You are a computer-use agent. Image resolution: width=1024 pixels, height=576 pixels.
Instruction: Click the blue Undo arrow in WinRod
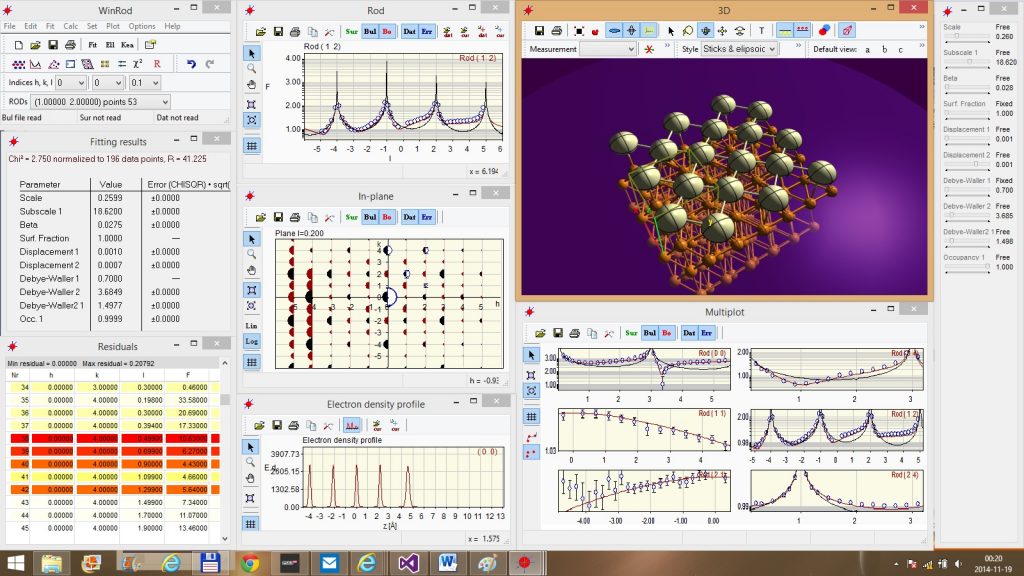[x=191, y=64]
